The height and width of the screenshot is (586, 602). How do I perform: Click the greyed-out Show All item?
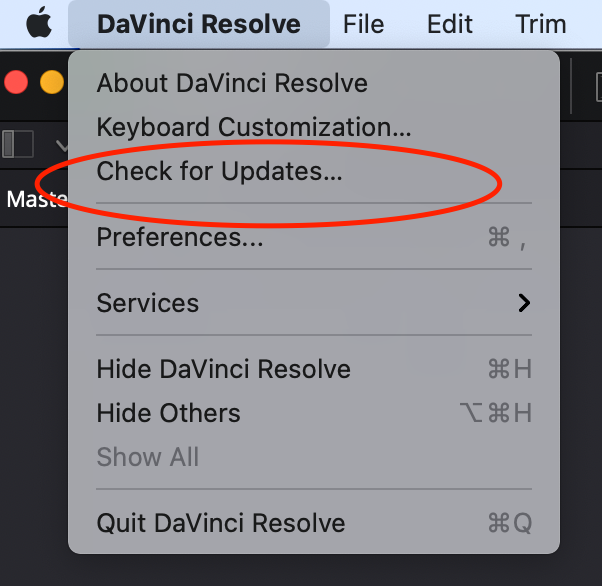click(147, 457)
